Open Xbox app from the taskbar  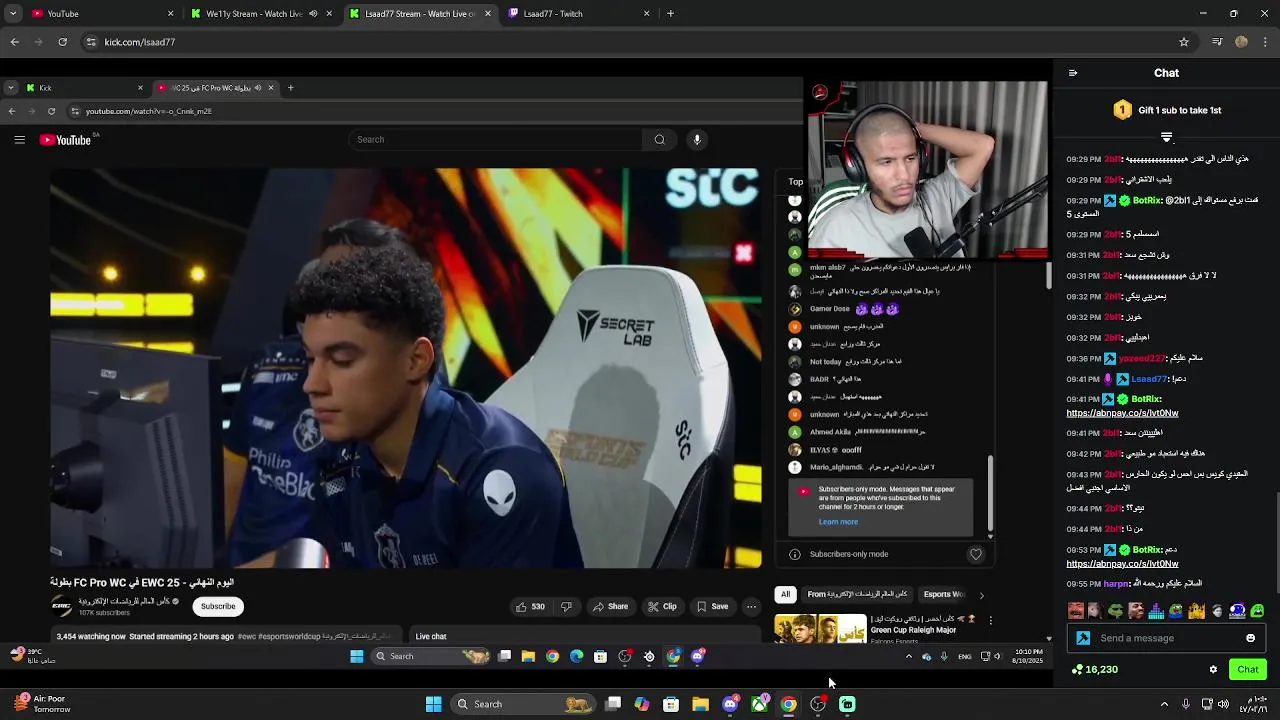(760, 704)
